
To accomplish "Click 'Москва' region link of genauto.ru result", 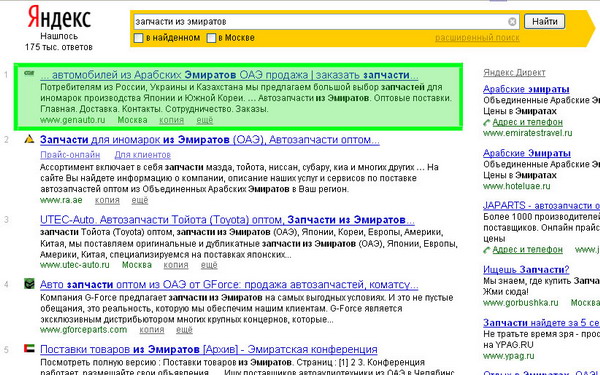I will (132, 120).
